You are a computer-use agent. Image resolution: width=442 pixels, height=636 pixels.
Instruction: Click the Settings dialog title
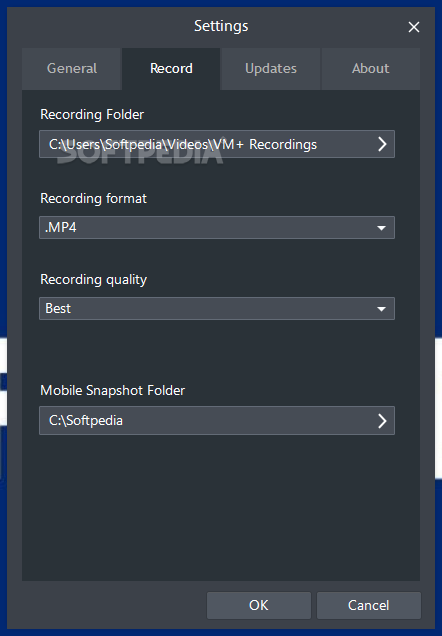(221, 26)
